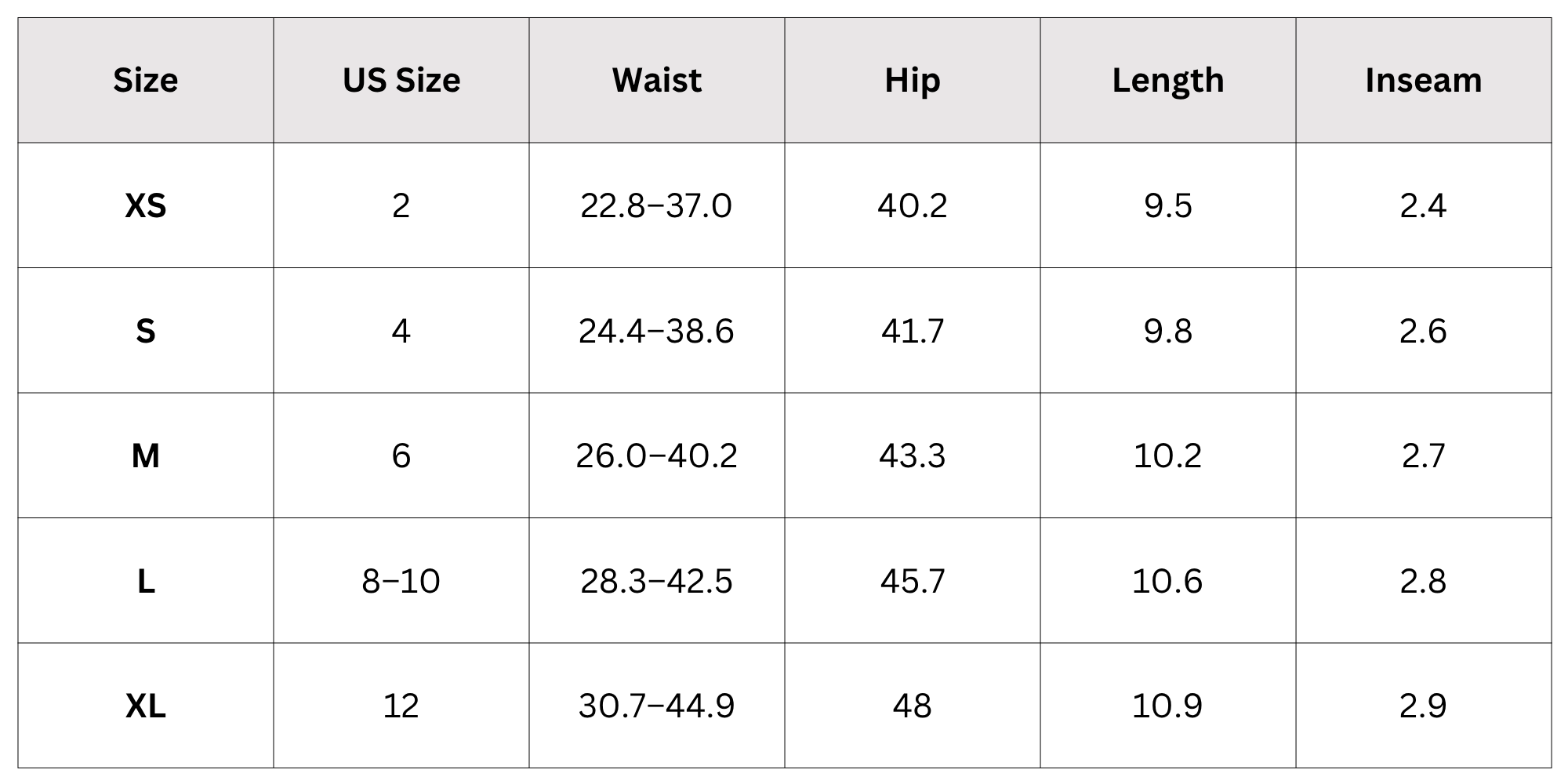Click the Waist column header
The height and width of the screenshot is (784, 1568).
tap(657, 80)
